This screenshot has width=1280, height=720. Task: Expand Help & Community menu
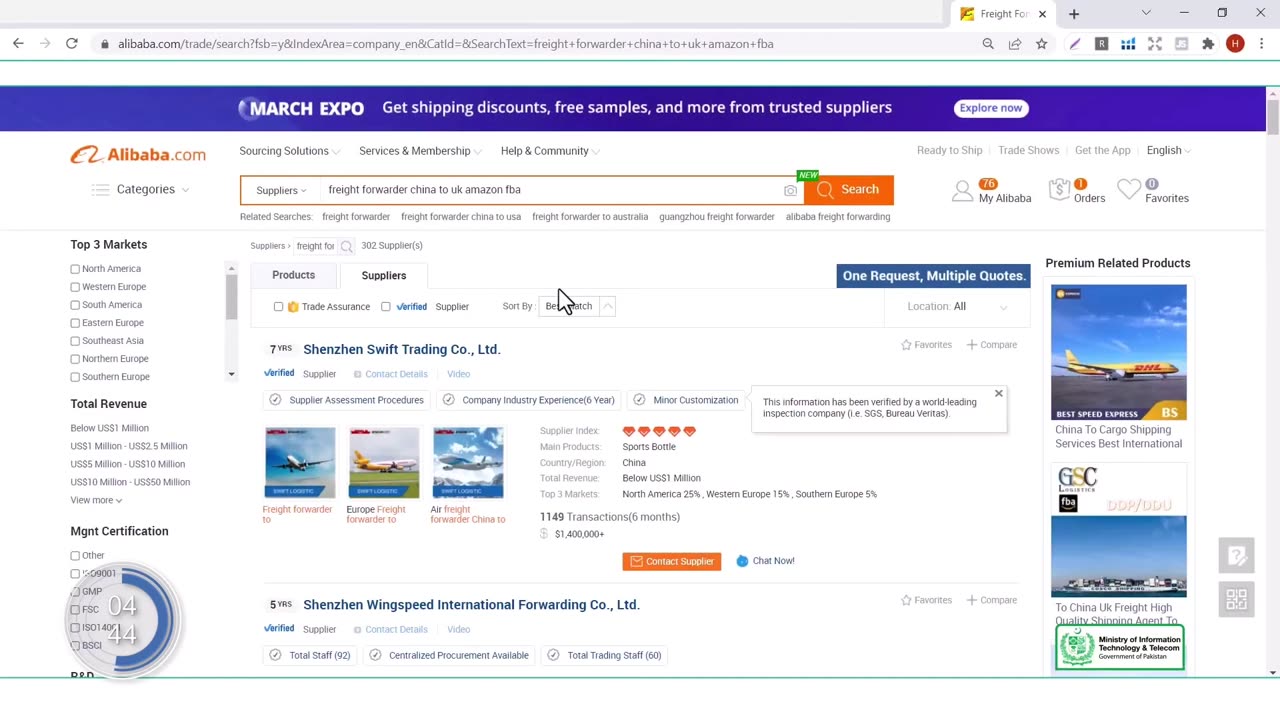550,151
